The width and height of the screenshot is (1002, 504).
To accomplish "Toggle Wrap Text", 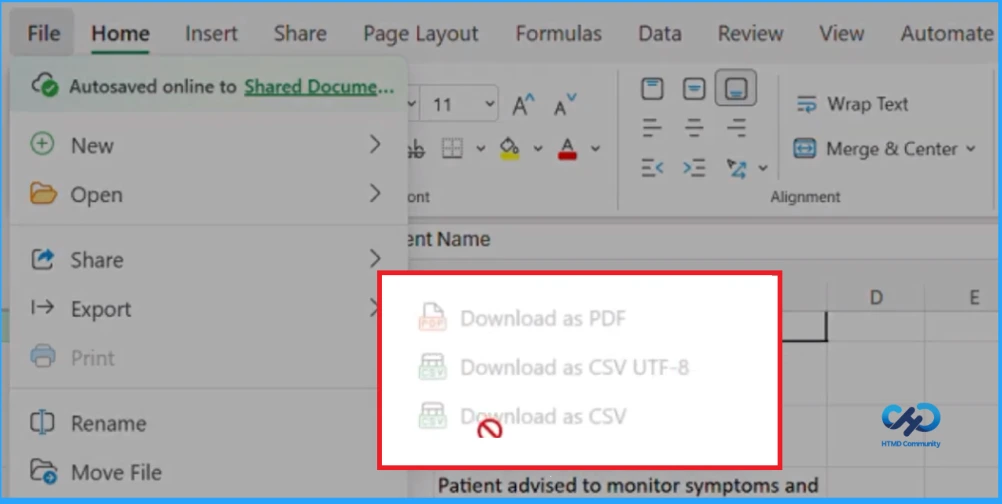I will [852, 104].
